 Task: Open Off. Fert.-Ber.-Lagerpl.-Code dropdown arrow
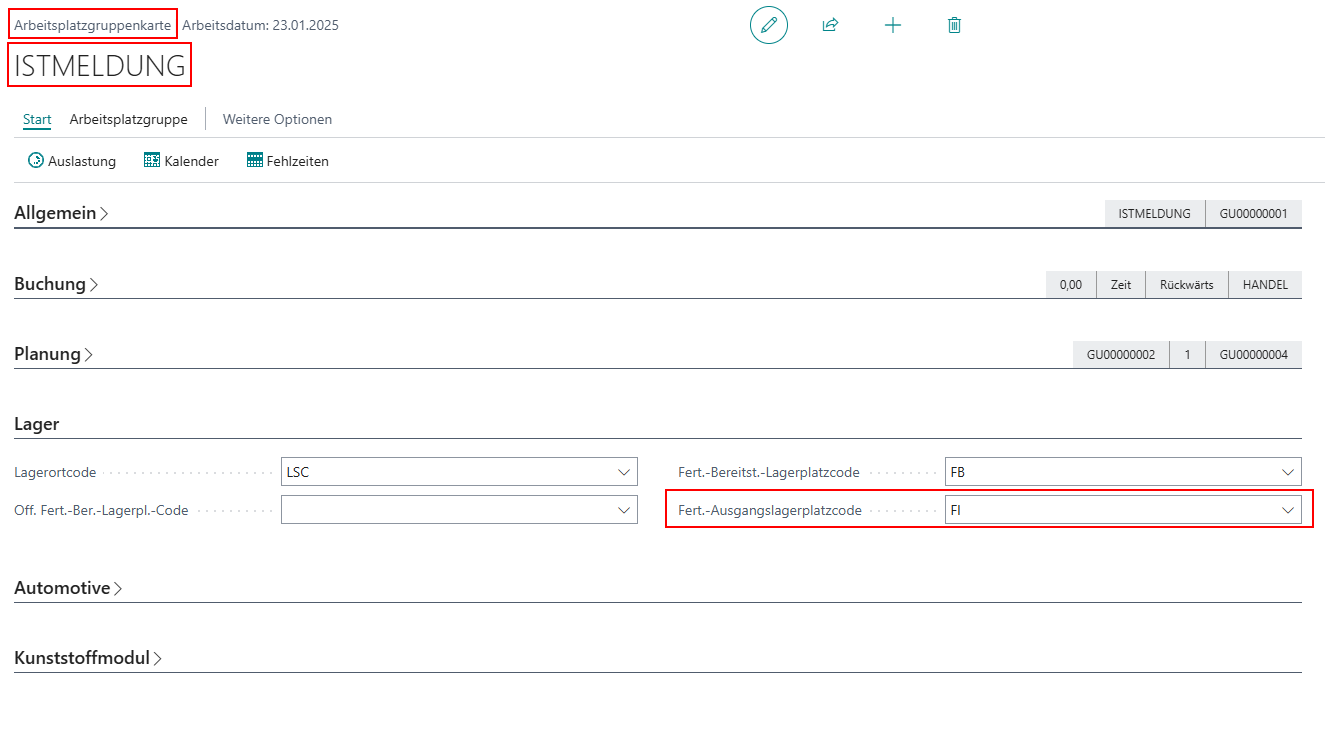pos(625,510)
